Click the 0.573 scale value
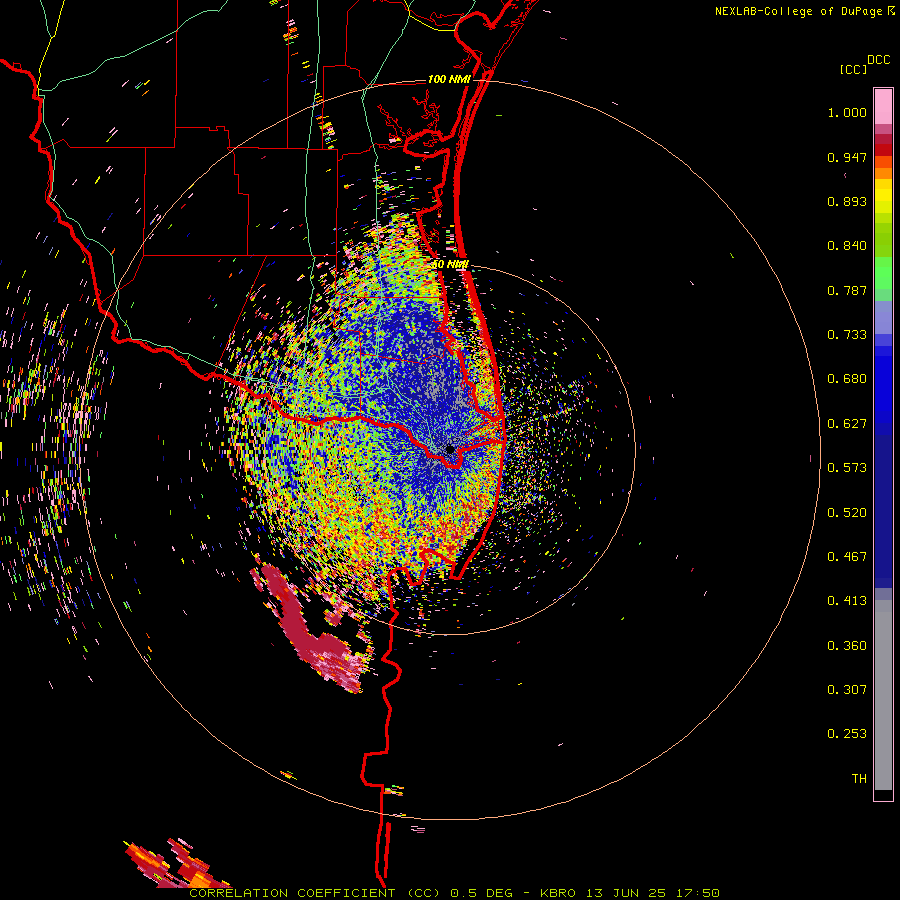900x900 pixels. 847,468
